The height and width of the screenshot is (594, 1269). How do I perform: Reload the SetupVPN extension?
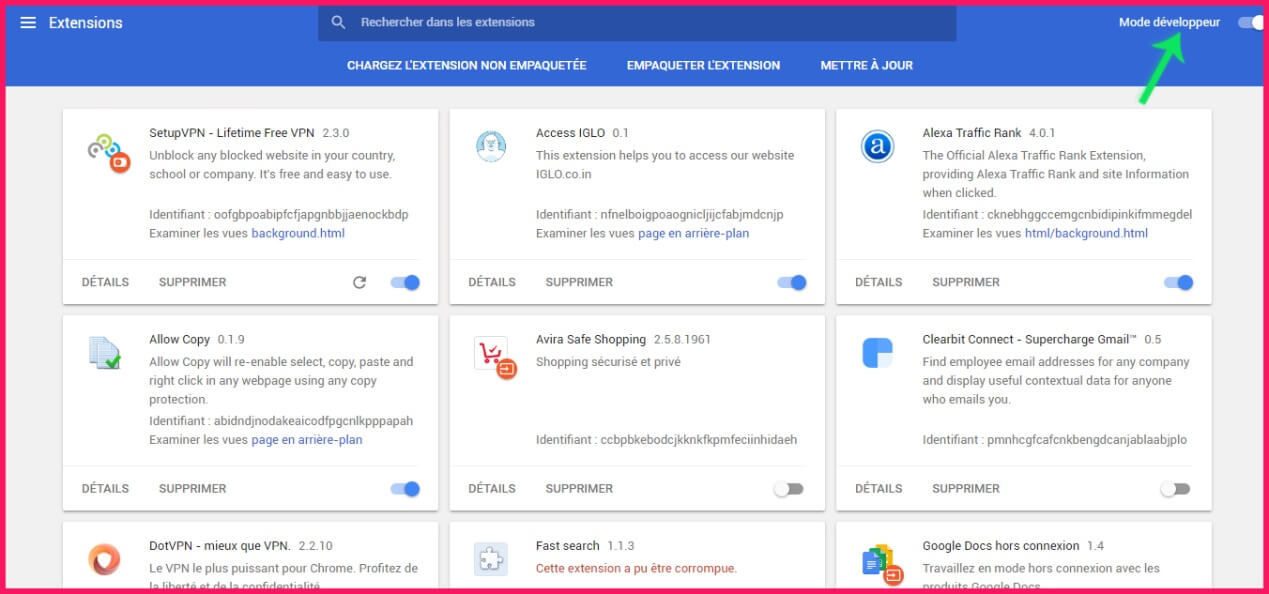pyautogui.click(x=360, y=283)
